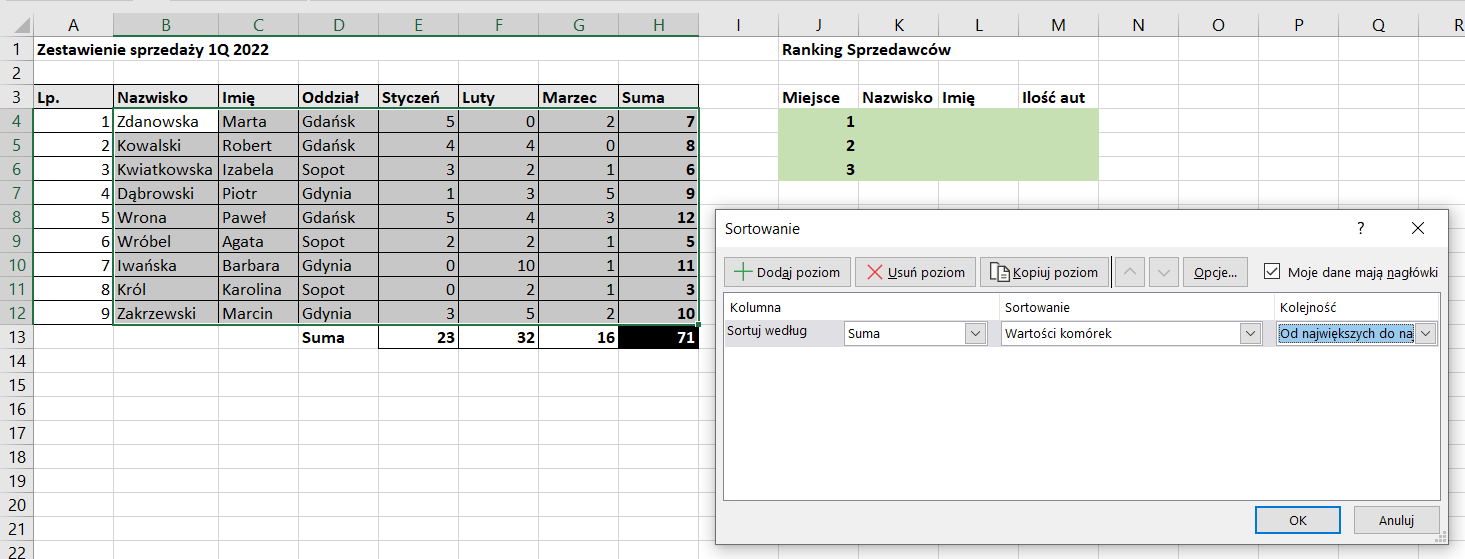
Task: Click the Styczeń header cell
Action: tap(418, 97)
